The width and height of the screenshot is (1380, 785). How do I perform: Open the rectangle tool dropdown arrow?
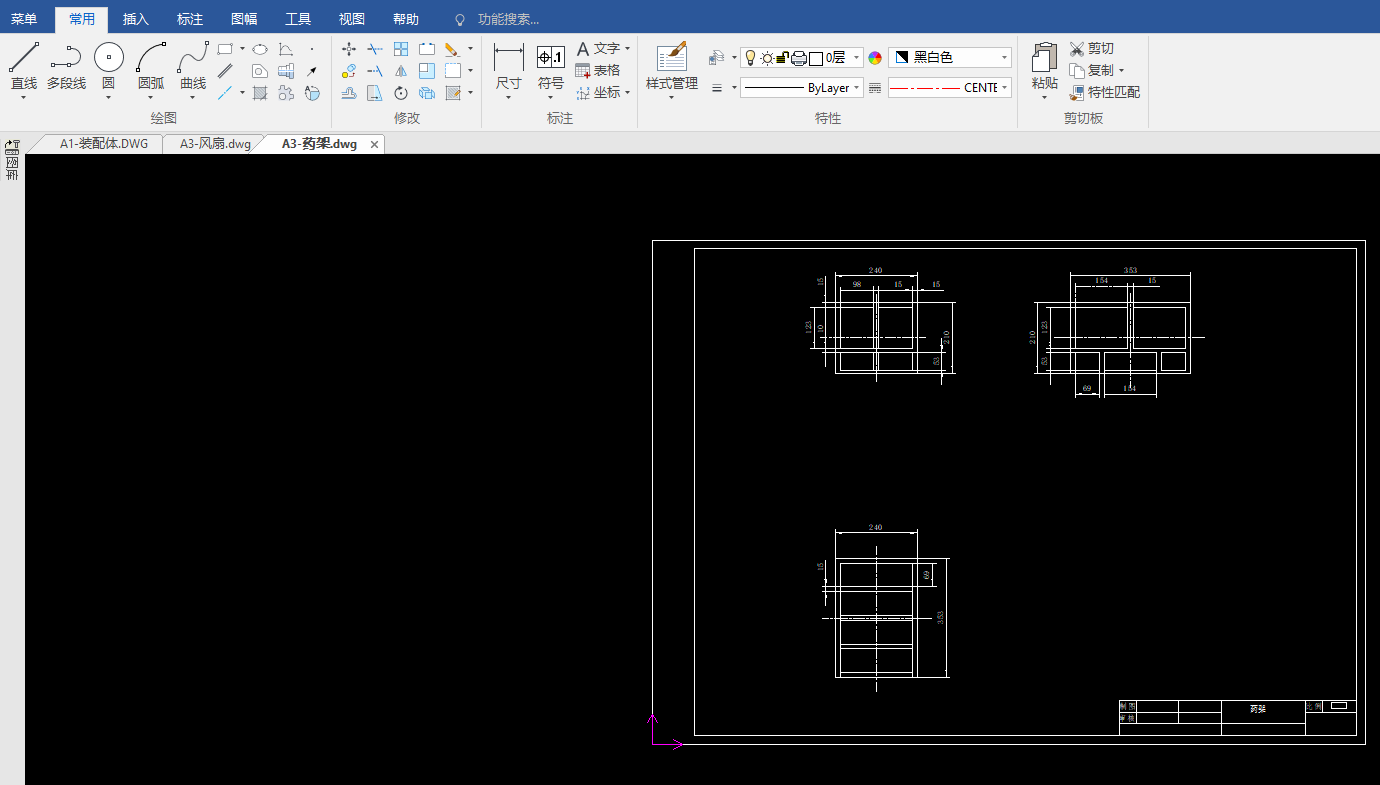(x=242, y=48)
